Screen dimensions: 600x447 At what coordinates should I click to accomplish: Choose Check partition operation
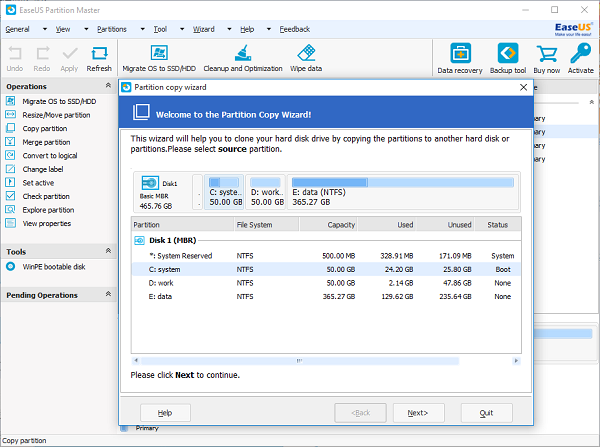(46, 196)
